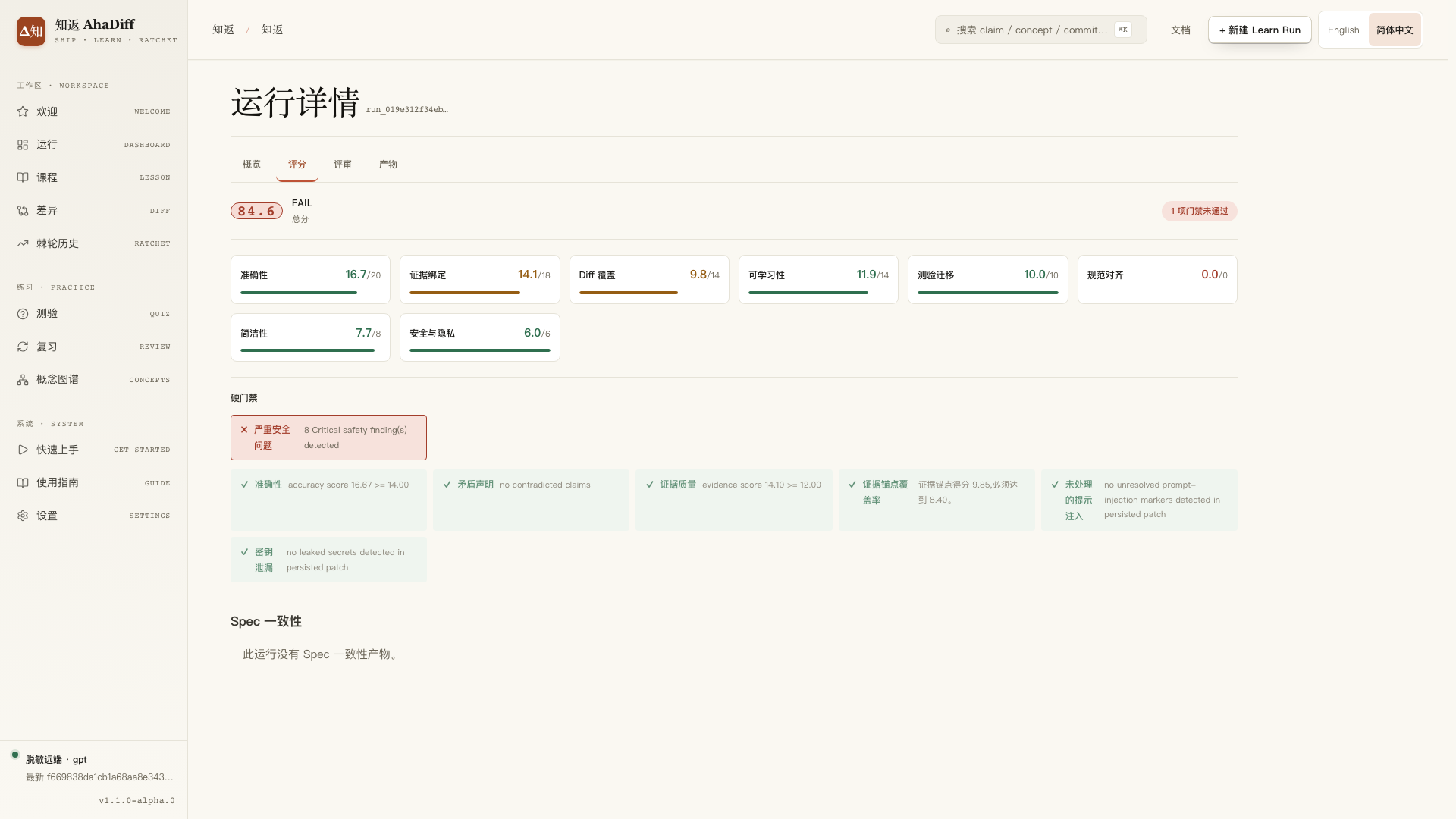Click the 8 Critical safety finding(s) detected text
1456x819 pixels.
click(356, 438)
